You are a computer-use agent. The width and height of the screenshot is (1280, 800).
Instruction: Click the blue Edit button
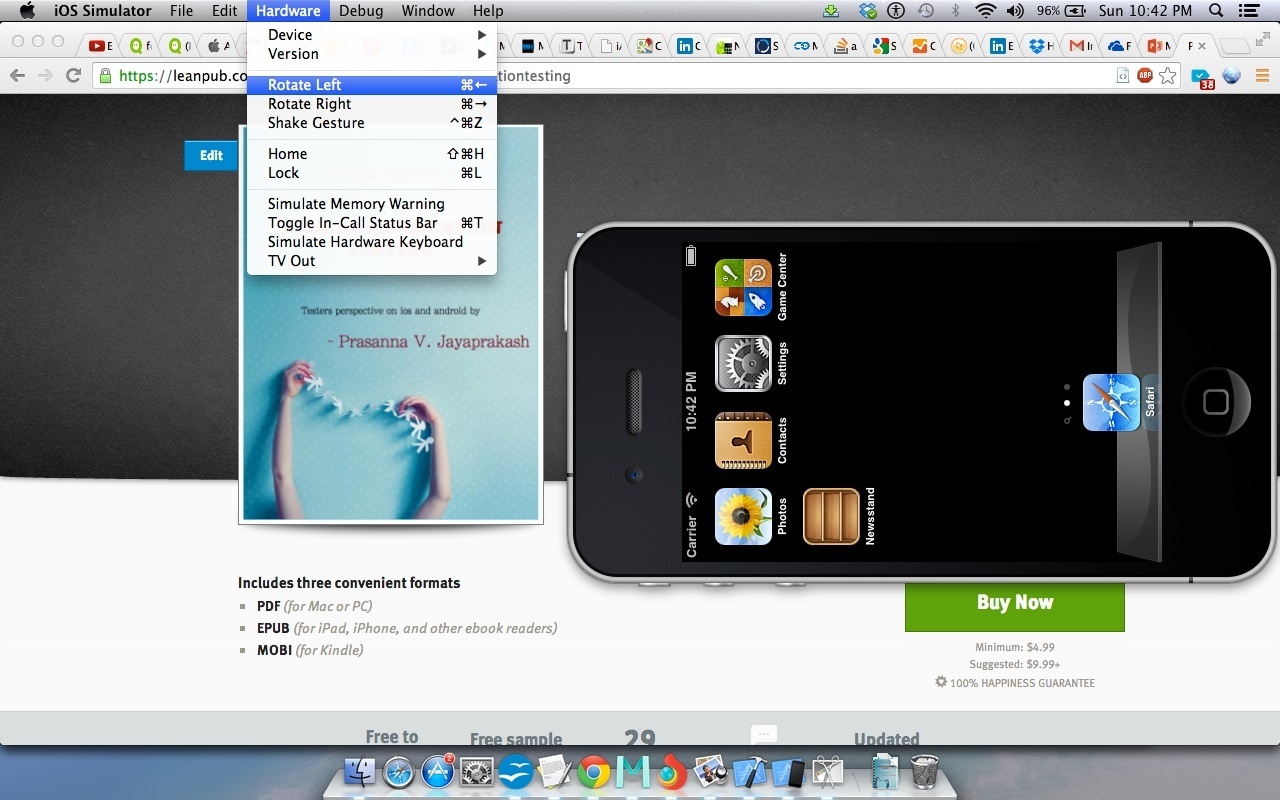click(211, 155)
